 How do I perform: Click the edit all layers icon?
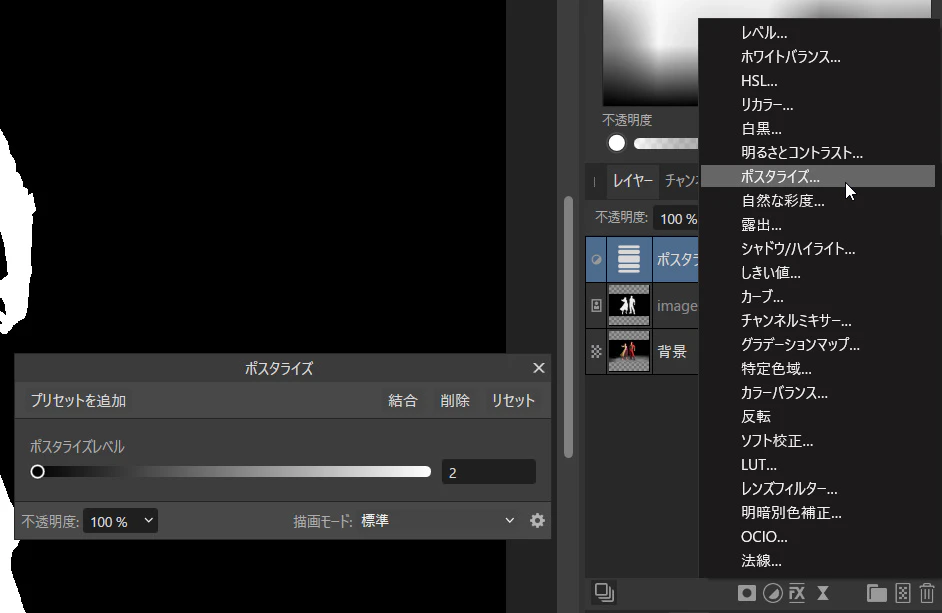[x=604, y=593]
